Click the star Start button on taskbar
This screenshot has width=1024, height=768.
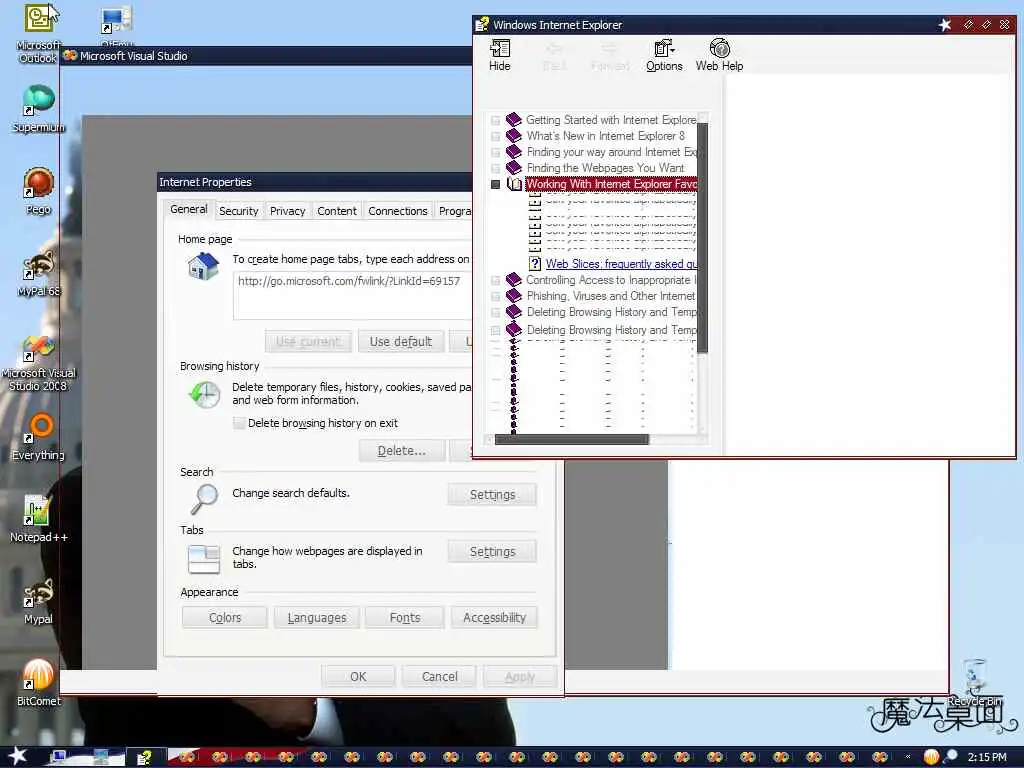[x=17, y=757]
